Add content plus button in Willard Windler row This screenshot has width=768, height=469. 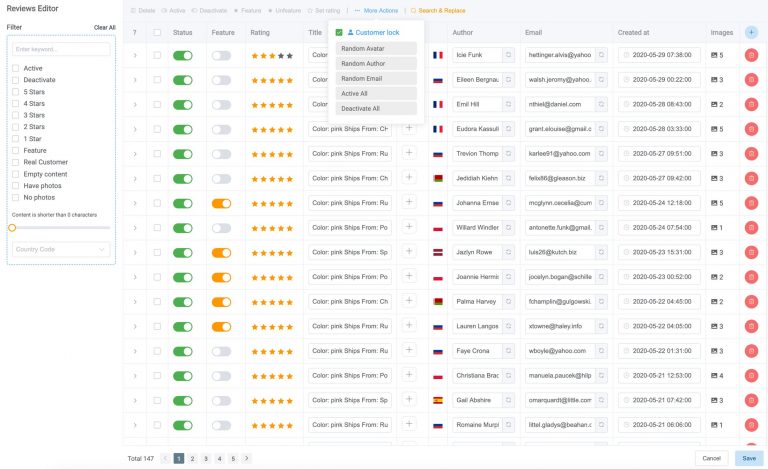[409, 227]
